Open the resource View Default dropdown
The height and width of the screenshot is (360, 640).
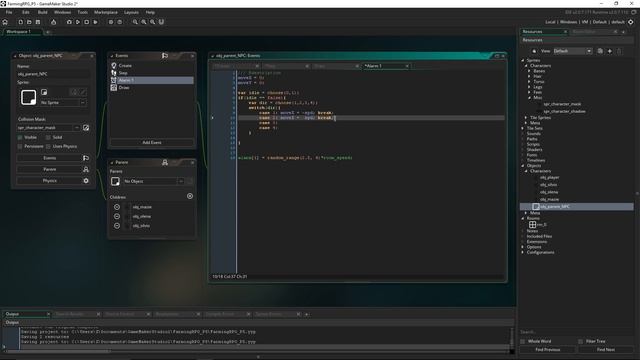573,51
